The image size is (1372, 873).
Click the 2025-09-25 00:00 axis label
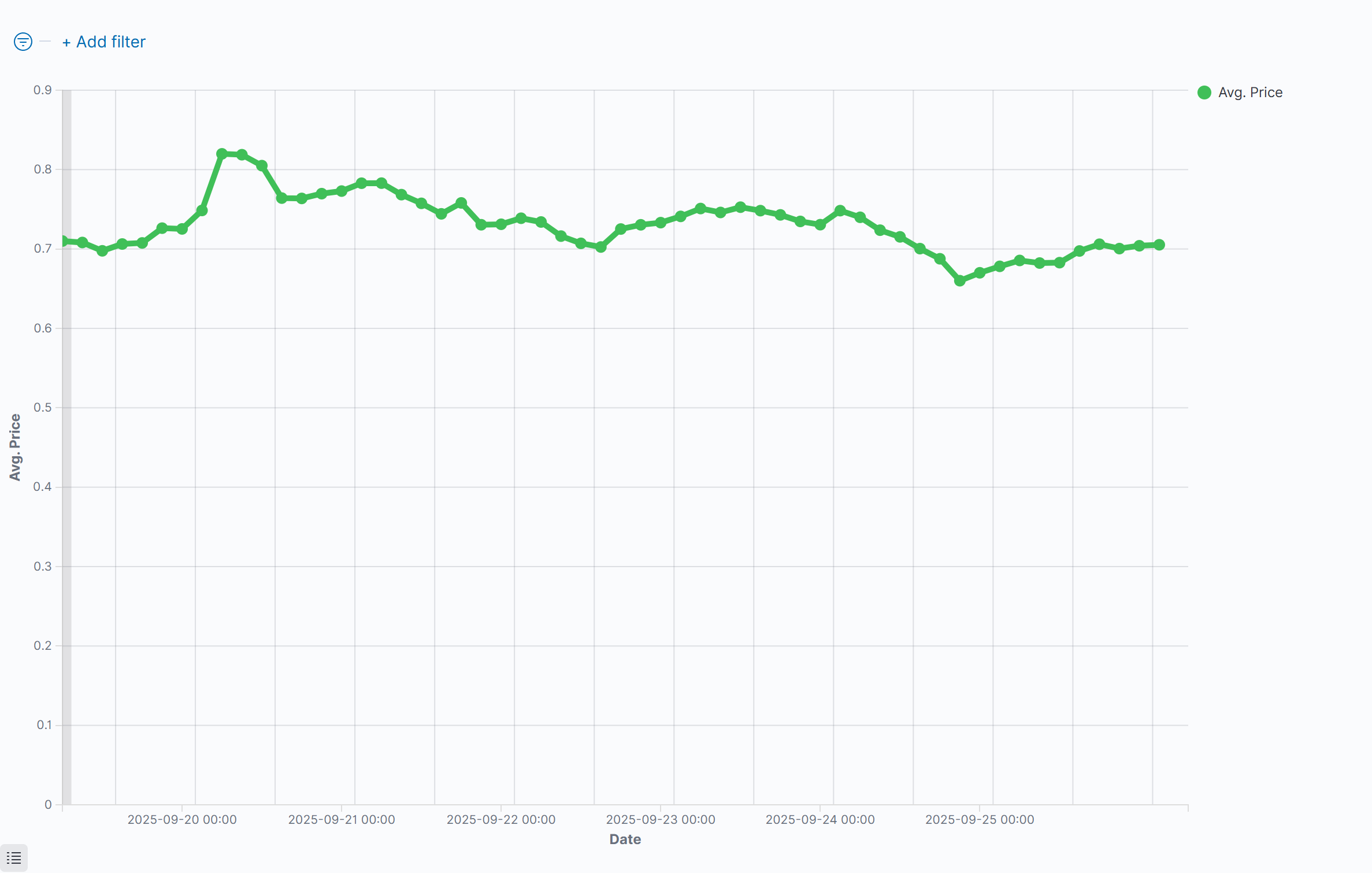pos(980,820)
